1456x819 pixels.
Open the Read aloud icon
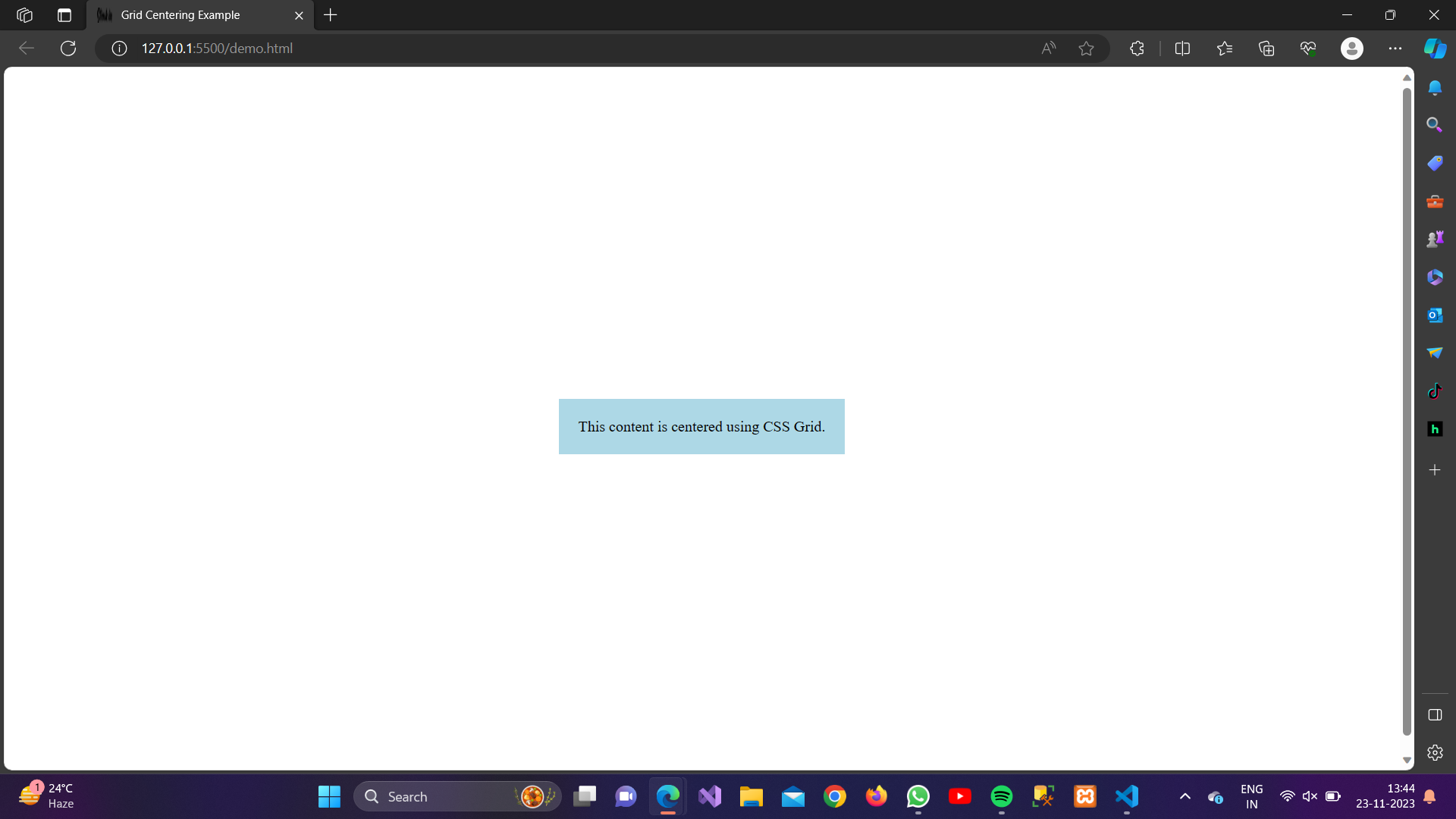pos(1048,49)
